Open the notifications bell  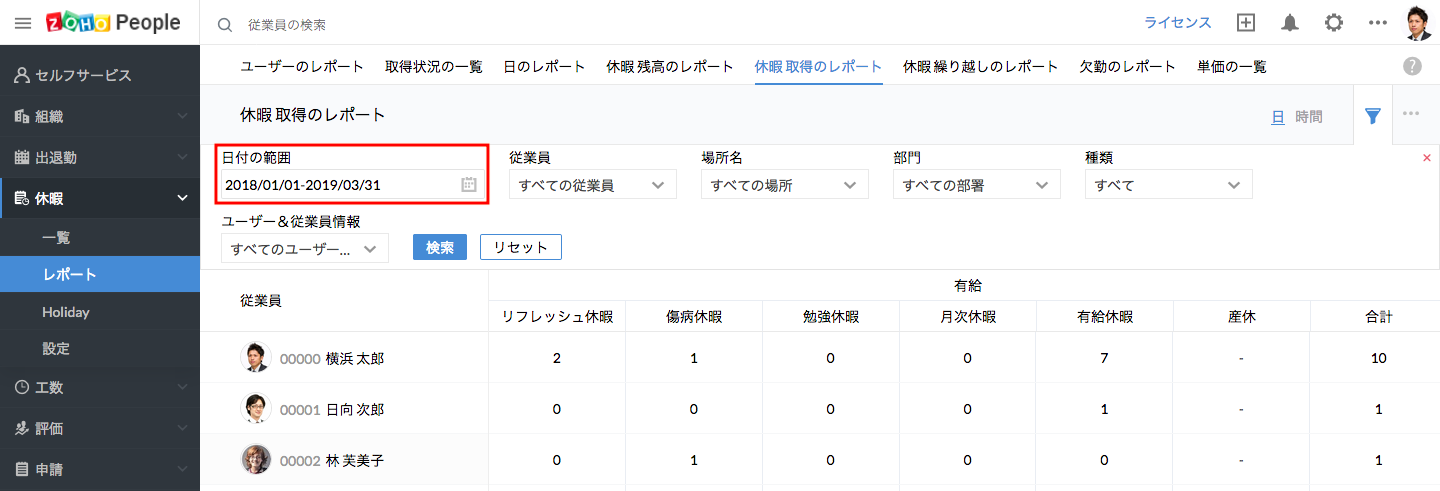point(1290,23)
